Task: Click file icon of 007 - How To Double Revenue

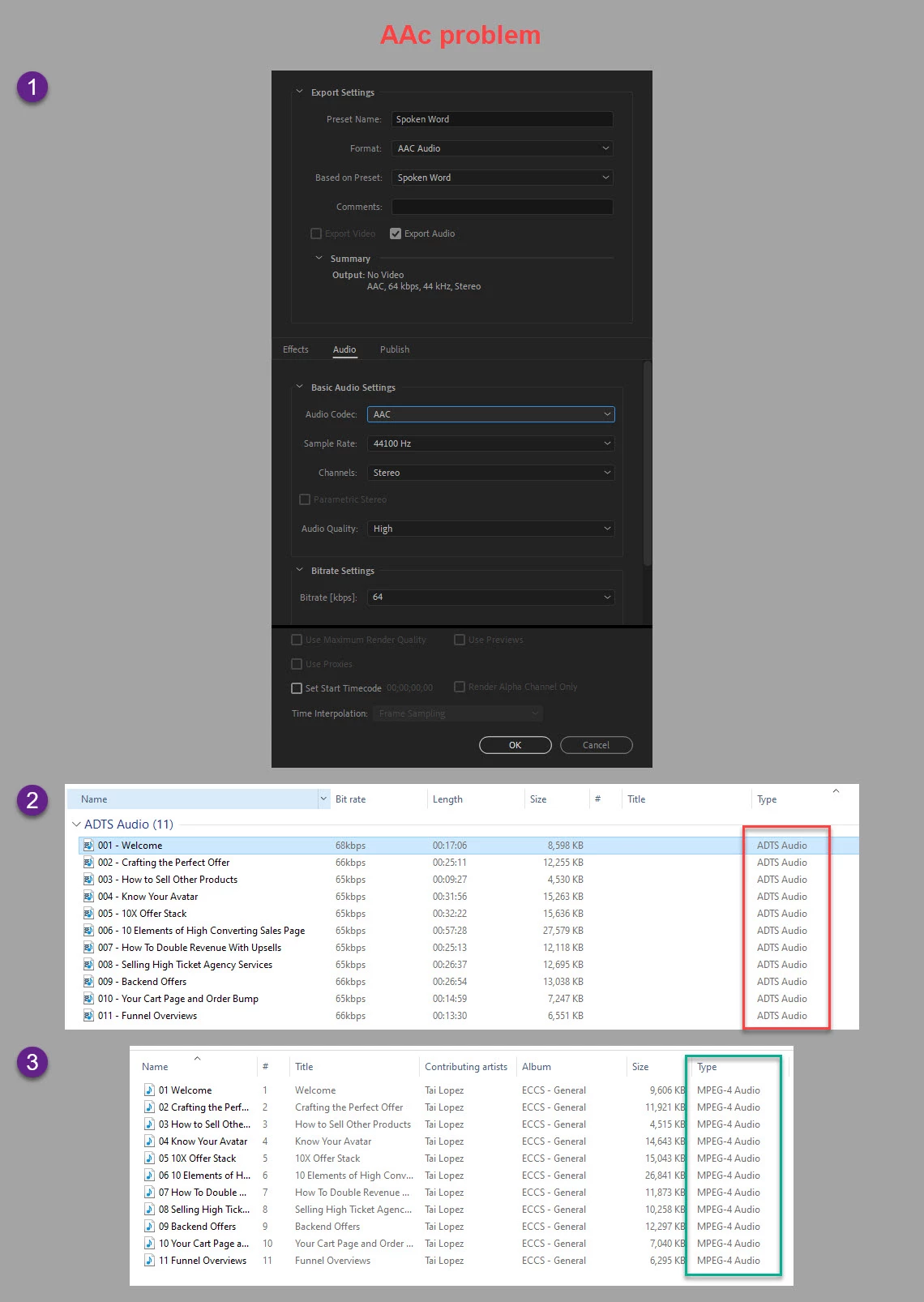Action: click(88, 948)
